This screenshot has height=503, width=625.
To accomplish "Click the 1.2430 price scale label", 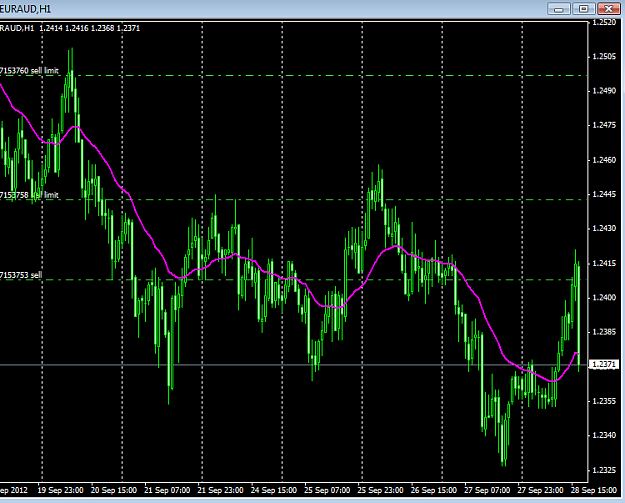I will pyautogui.click(x=604, y=228).
